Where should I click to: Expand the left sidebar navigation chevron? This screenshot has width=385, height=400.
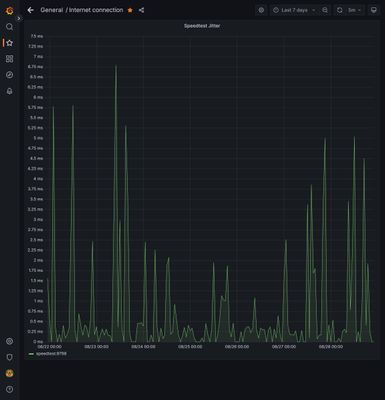[x=19, y=19]
